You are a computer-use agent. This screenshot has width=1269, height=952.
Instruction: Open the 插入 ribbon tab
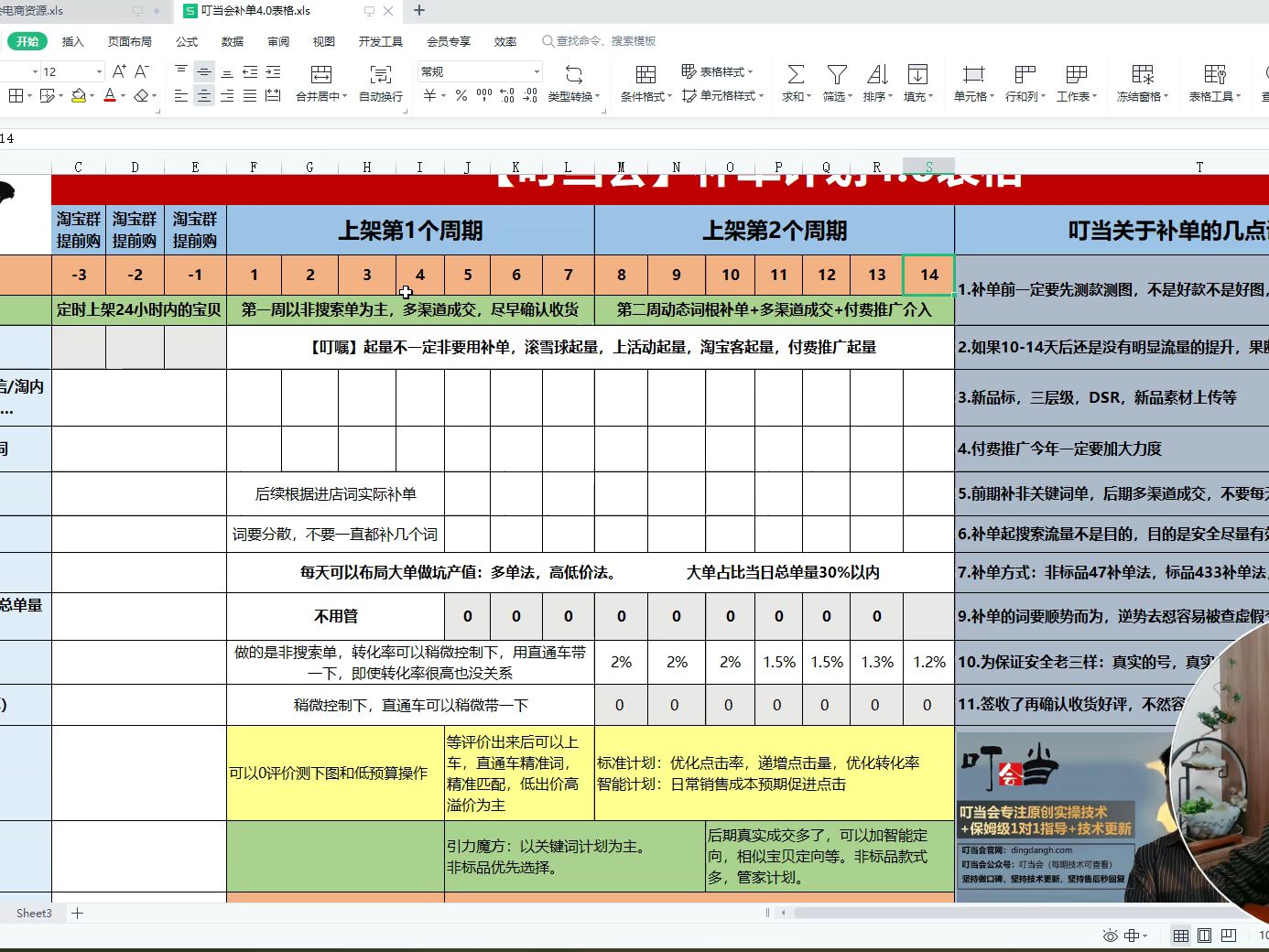[72, 41]
